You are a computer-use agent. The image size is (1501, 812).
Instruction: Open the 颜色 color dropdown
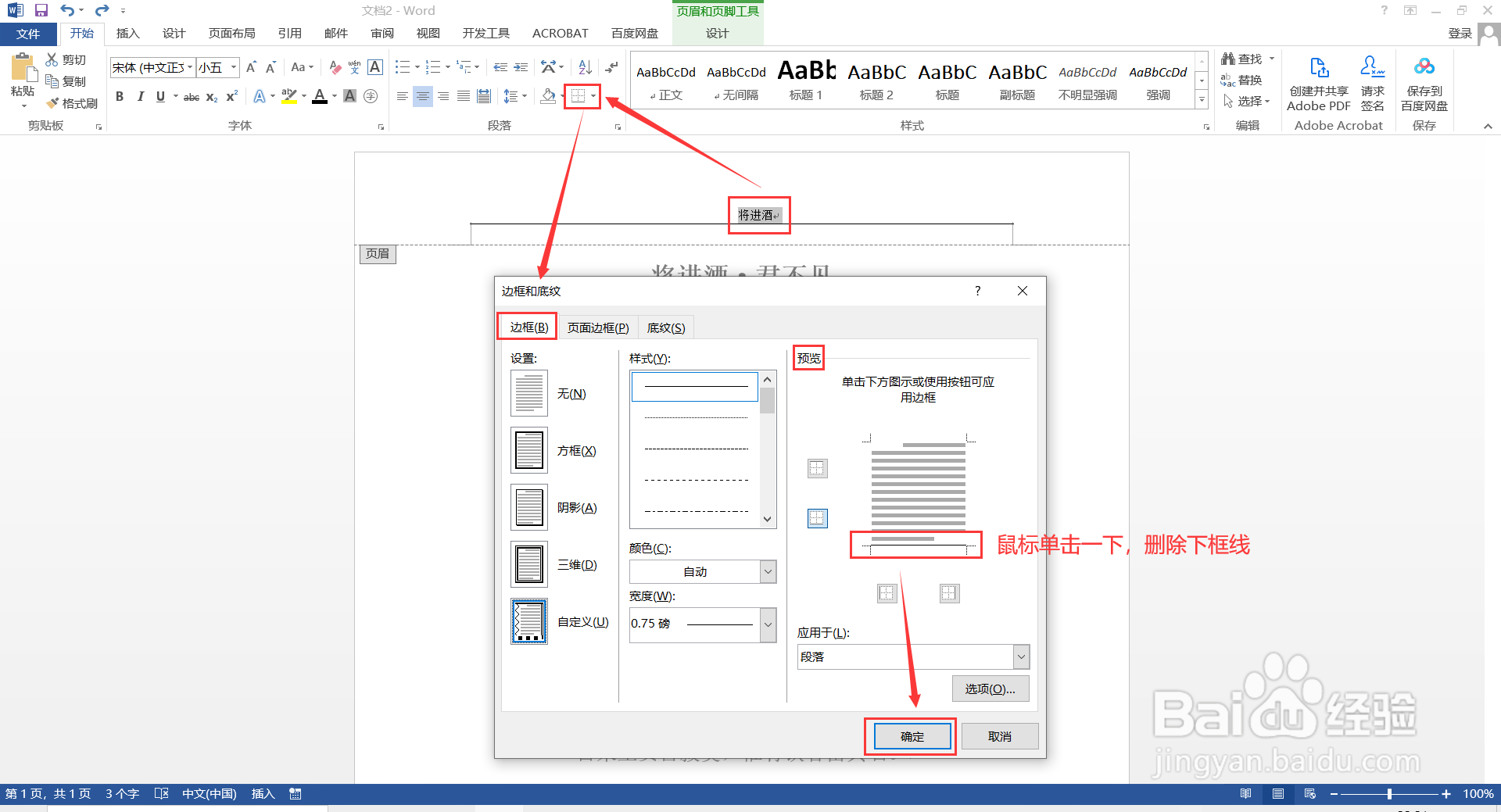pos(766,571)
